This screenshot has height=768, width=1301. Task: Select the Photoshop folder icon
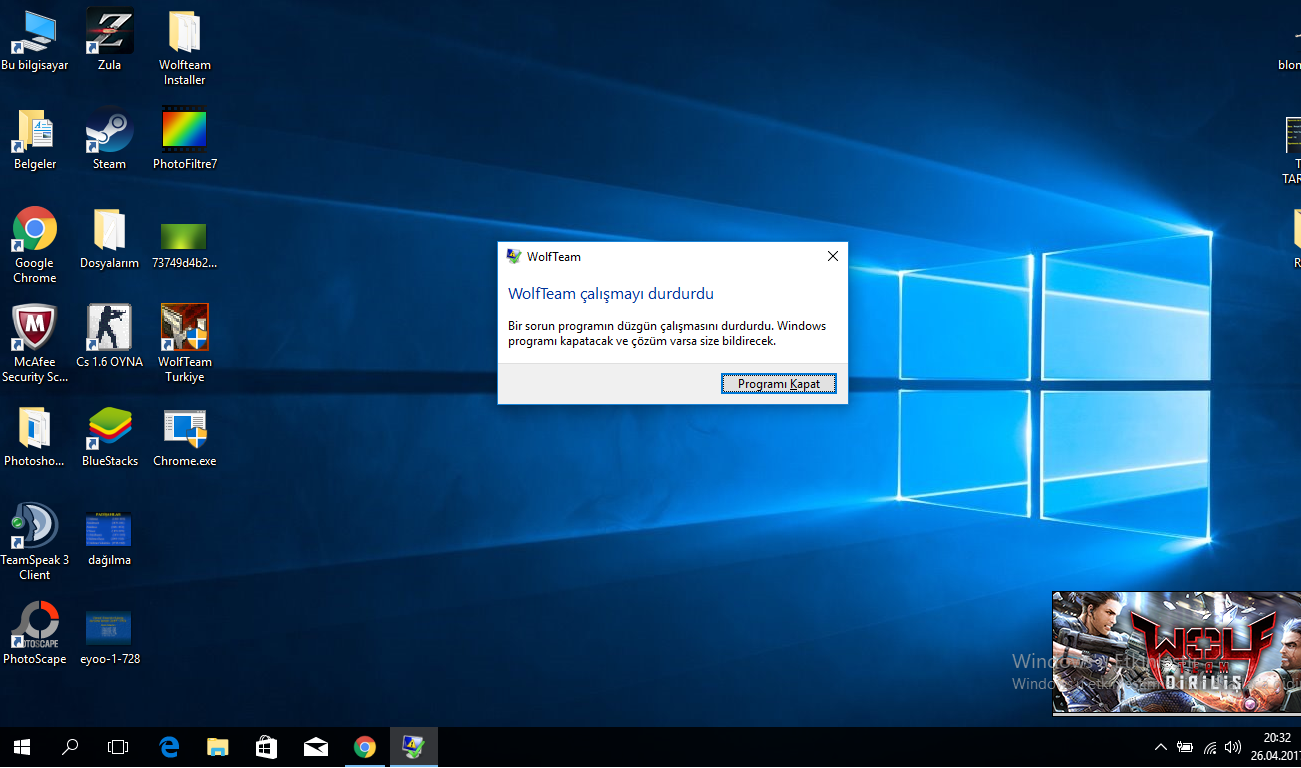35,437
